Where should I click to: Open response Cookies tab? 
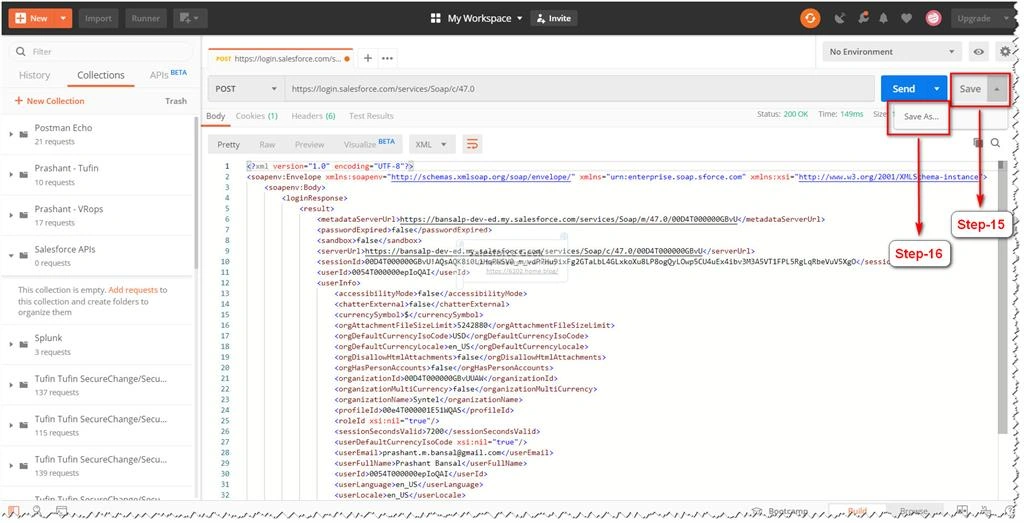click(257, 116)
